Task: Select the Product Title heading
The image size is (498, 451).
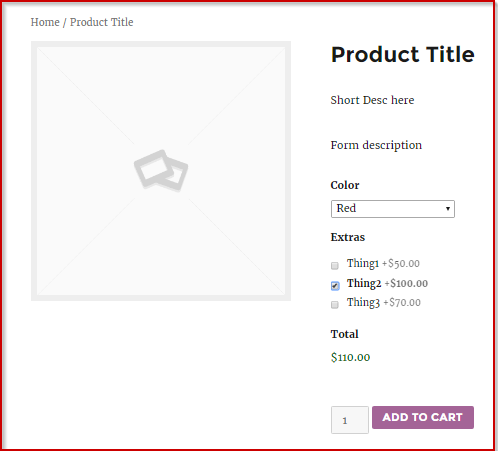Action: click(x=403, y=54)
